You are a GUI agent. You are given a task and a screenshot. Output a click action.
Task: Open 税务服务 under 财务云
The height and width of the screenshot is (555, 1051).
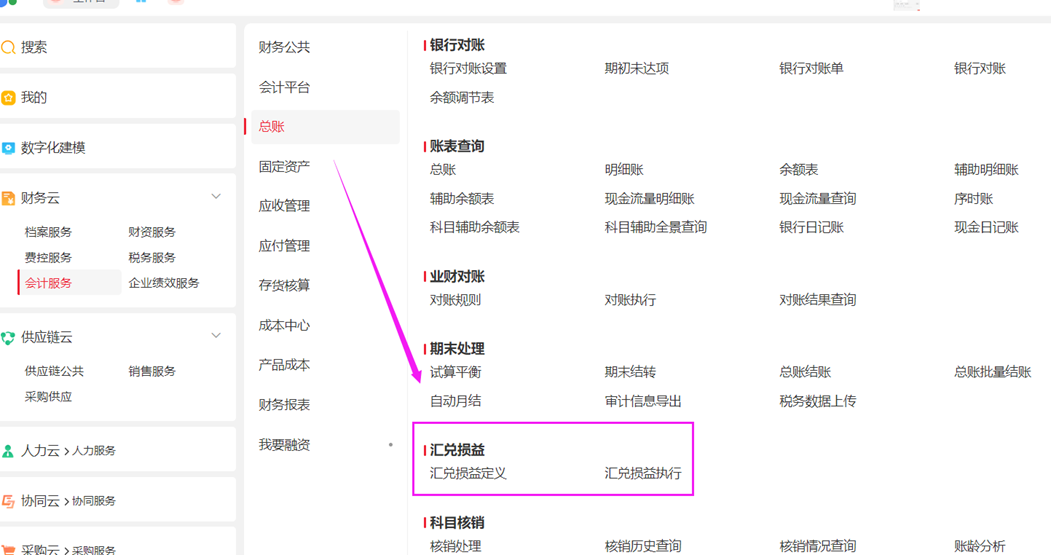(x=152, y=257)
